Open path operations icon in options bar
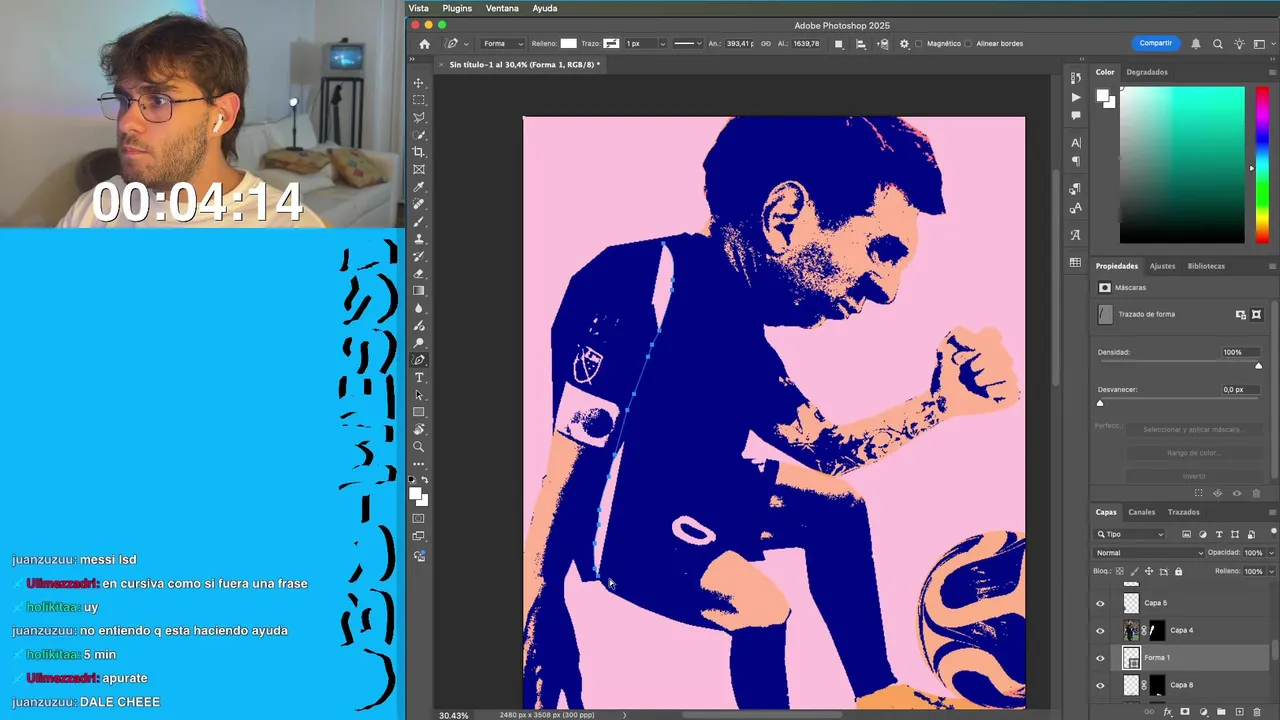The image size is (1280, 720). point(838,44)
